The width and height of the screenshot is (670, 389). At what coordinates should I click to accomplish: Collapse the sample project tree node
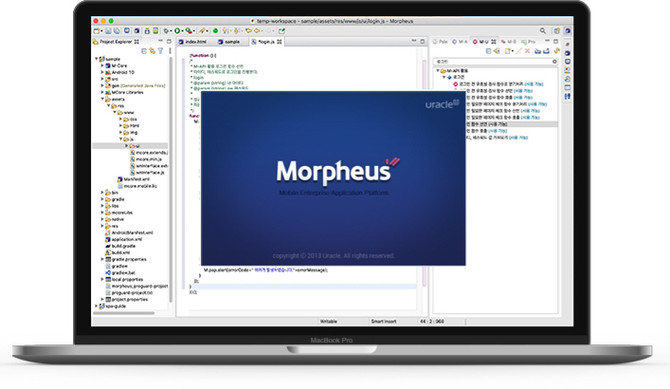coord(97,59)
